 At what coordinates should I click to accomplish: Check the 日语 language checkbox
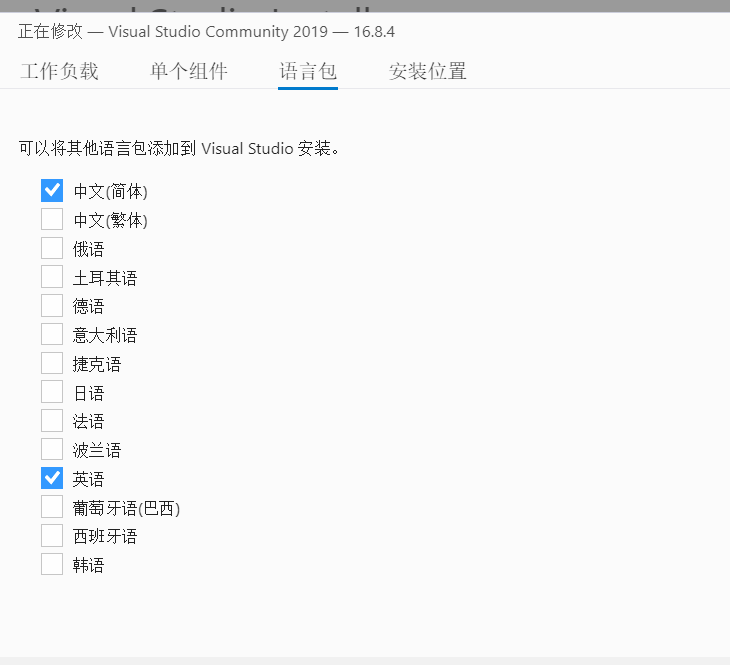coord(52,392)
